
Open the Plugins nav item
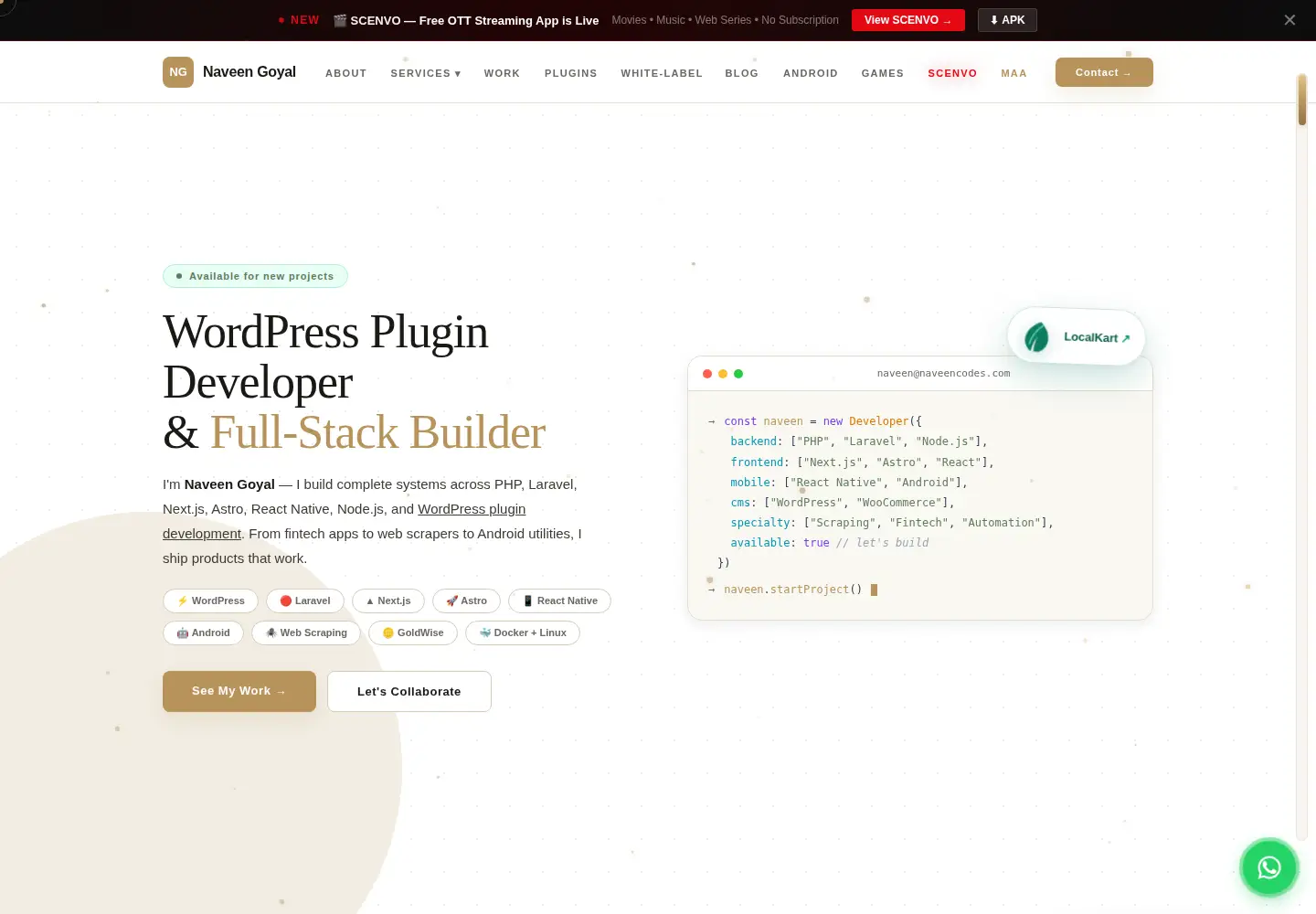pos(571,73)
